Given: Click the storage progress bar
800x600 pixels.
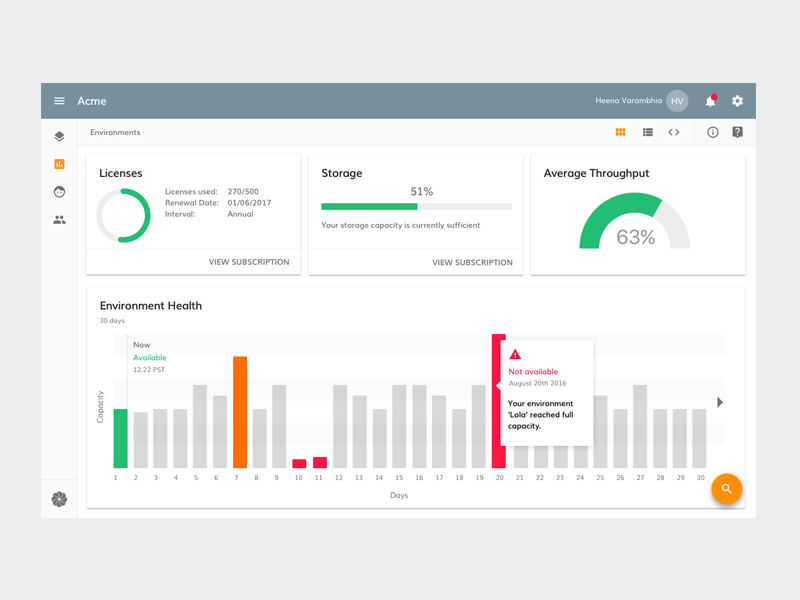Looking at the screenshot, I should point(416,207).
